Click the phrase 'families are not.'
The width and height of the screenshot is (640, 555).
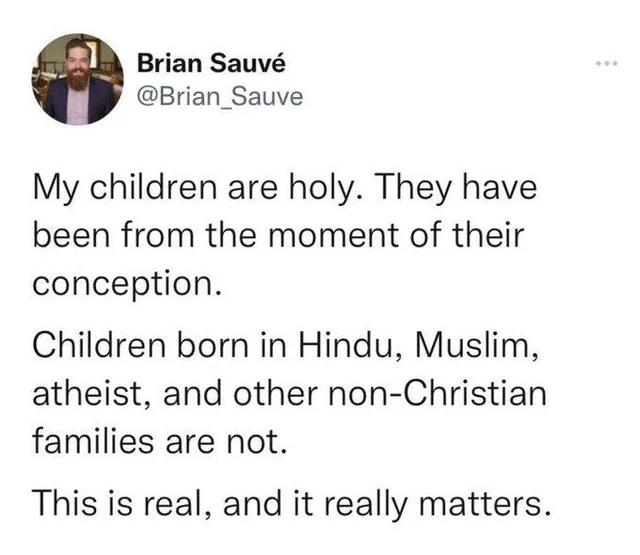click(160, 439)
